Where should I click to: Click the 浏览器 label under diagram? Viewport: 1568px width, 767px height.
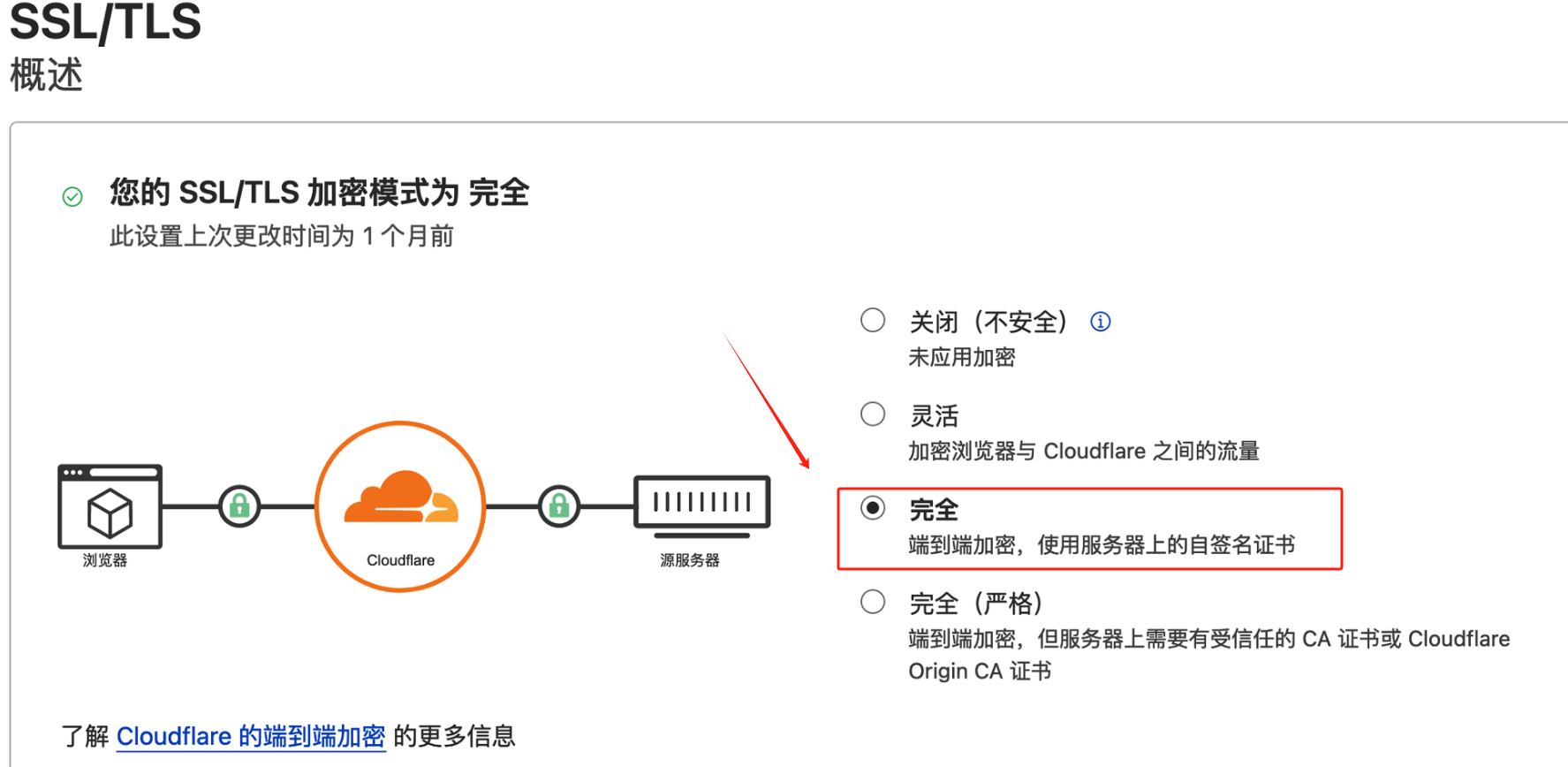(x=105, y=560)
